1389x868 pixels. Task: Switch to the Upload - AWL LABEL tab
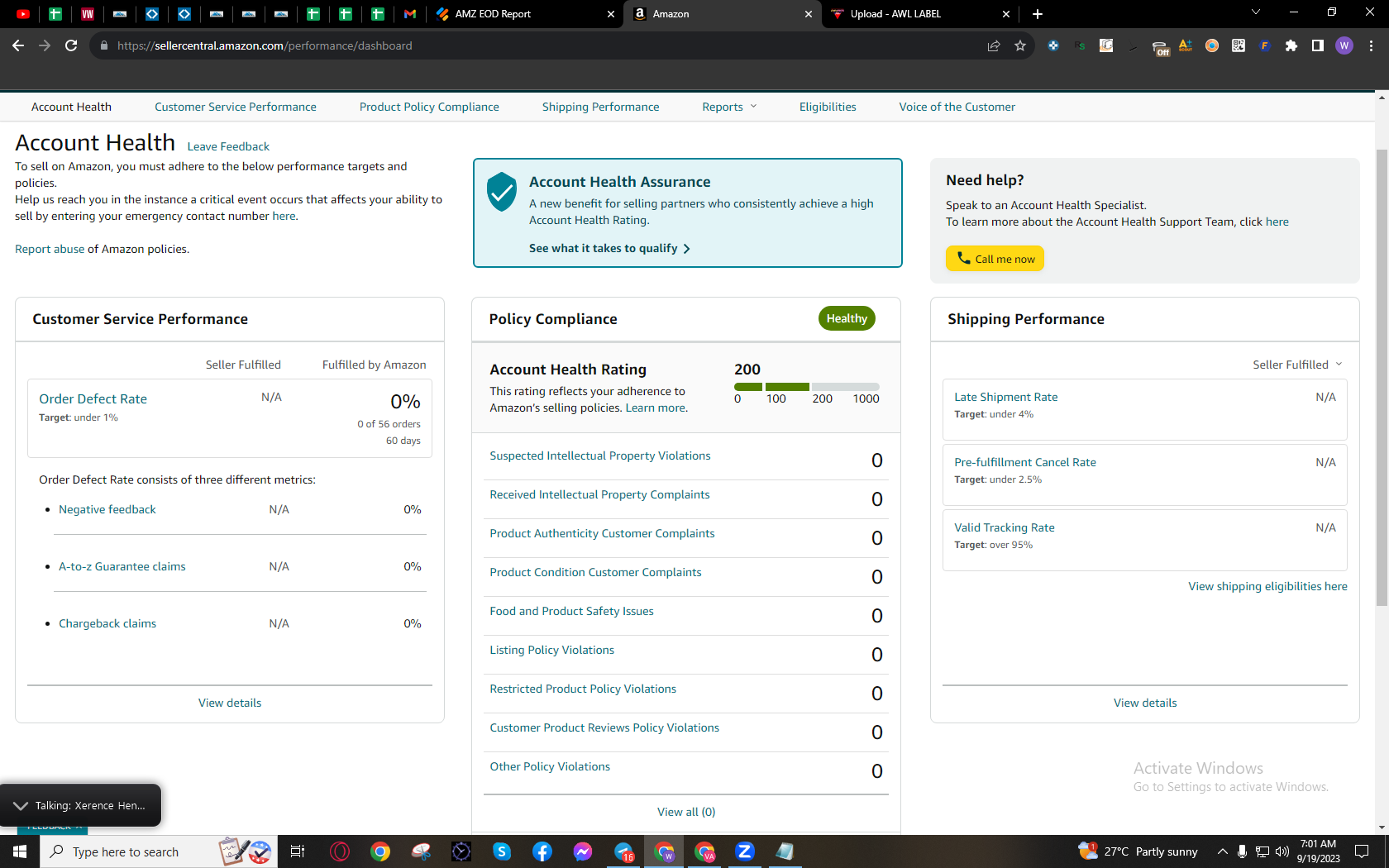920,14
